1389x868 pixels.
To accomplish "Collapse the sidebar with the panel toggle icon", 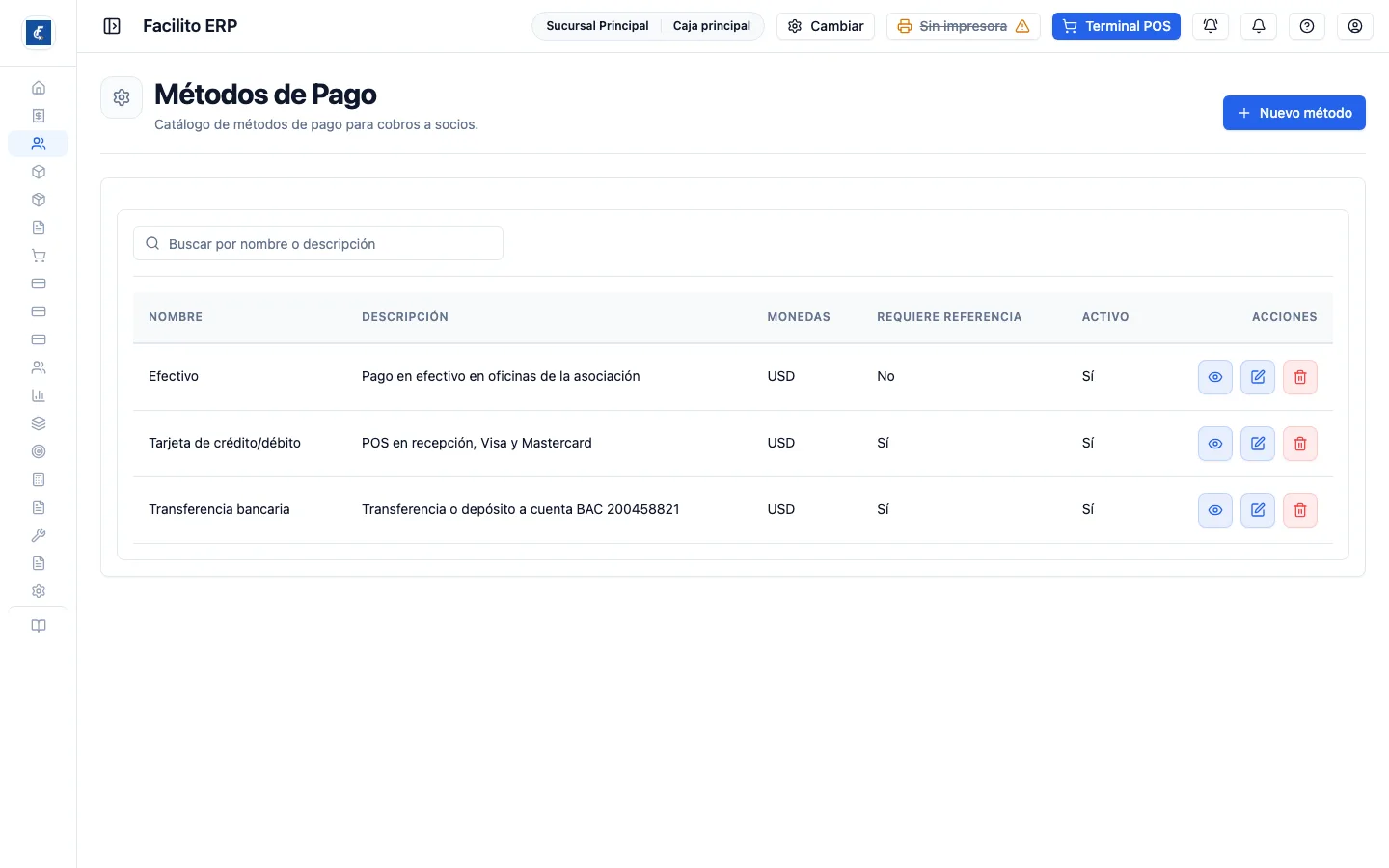I will pyautogui.click(x=112, y=26).
